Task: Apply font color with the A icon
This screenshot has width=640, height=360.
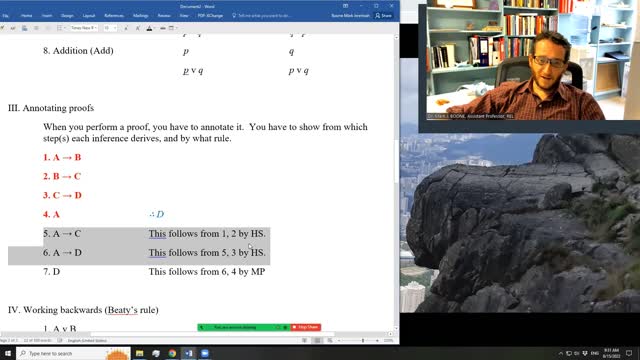Action: (x=149, y=28)
